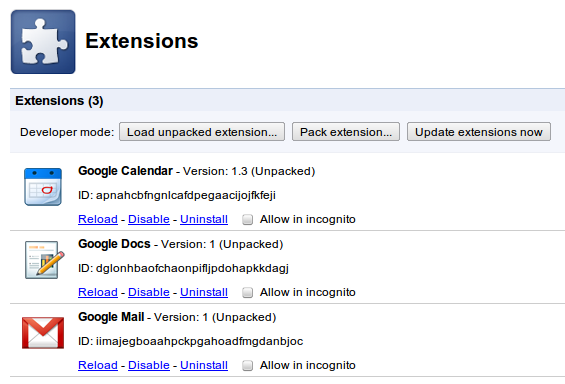
Task: Disable the Google Mail extension
Action: pyautogui.click(x=149, y=365)
